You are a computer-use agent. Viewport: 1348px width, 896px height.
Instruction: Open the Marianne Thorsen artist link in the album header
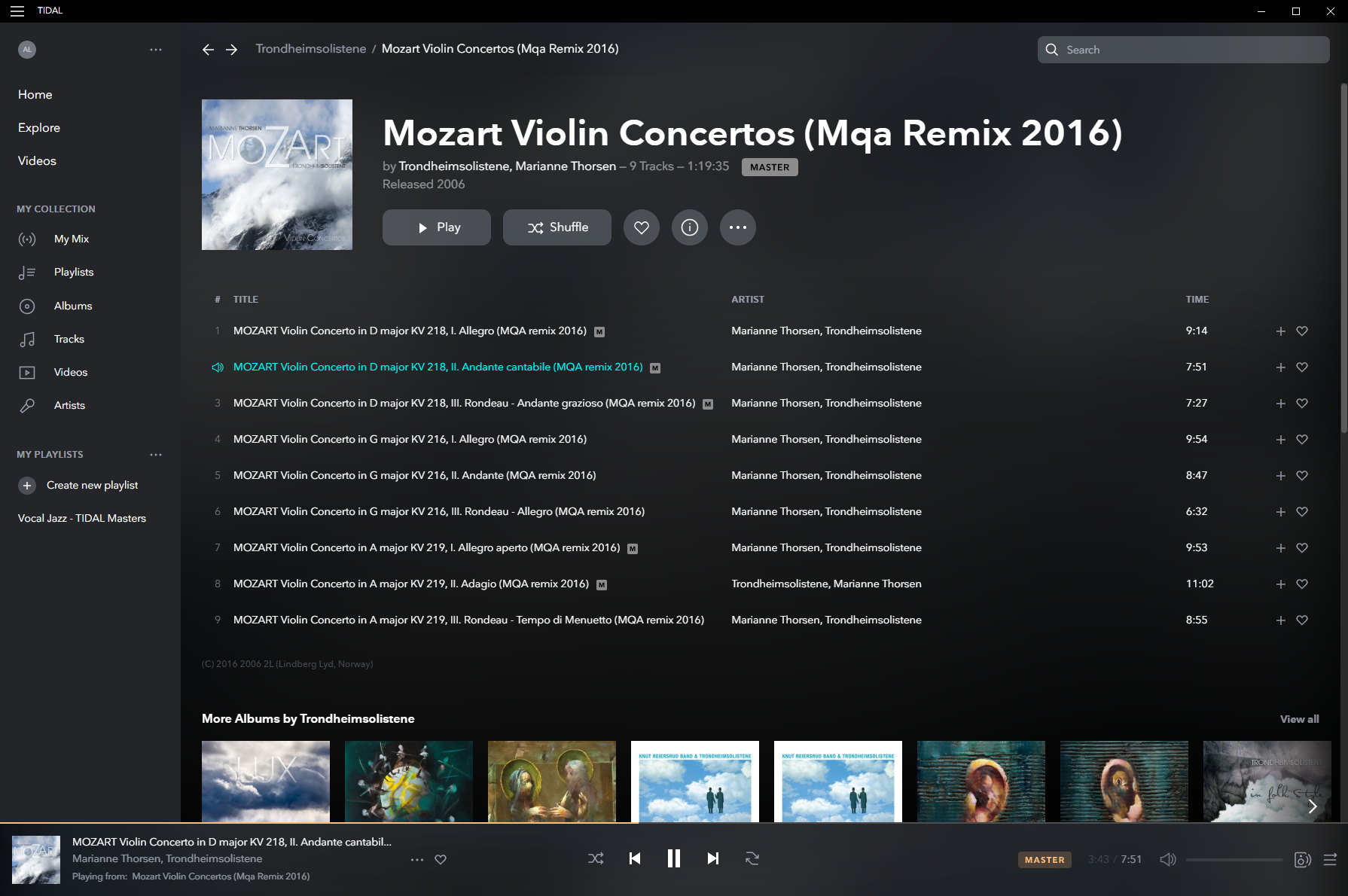tap(566, 166)
